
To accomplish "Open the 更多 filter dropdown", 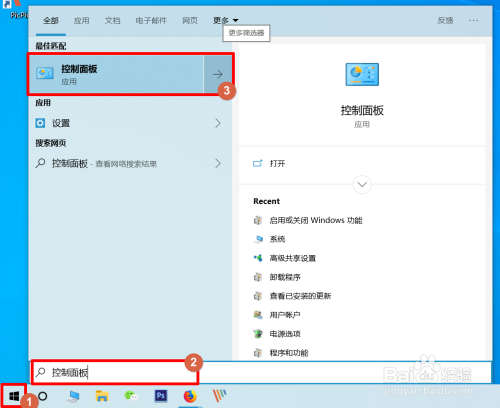I will [226, 20].
